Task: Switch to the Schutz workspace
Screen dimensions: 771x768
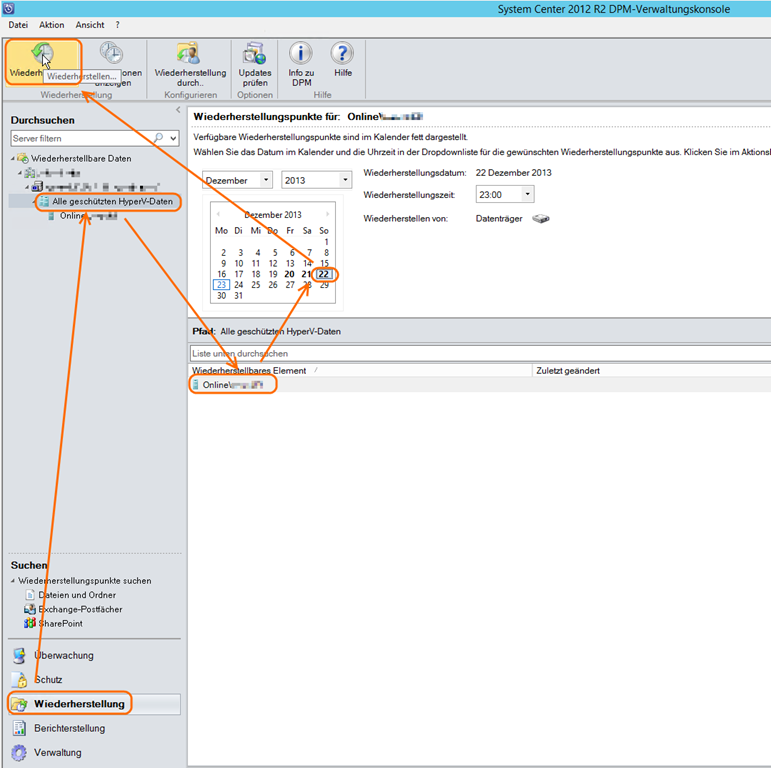Action: coord(48,680)
